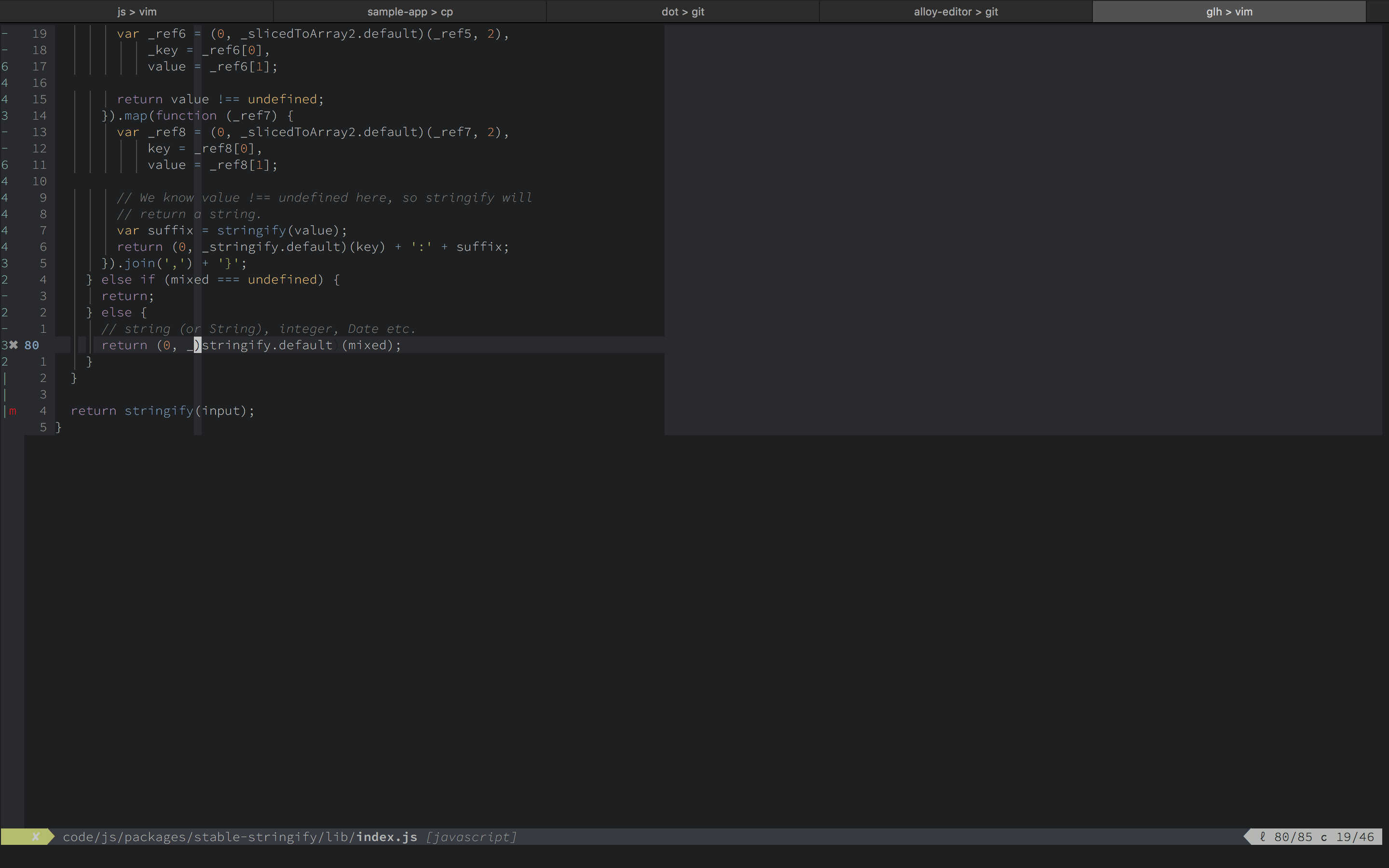
Task: Switch to the 'alloy-editor > git' tab
Action: click(x=955, y=12)
